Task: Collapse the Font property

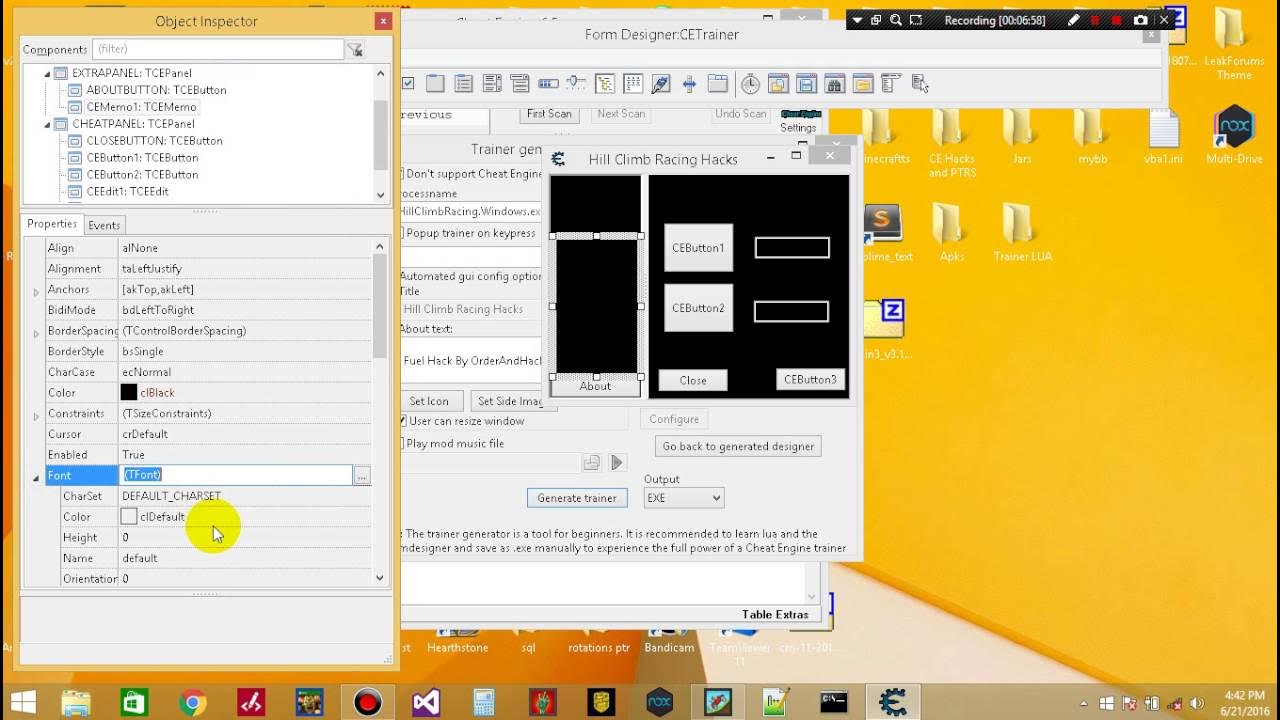Action: (x=36, y=476)
